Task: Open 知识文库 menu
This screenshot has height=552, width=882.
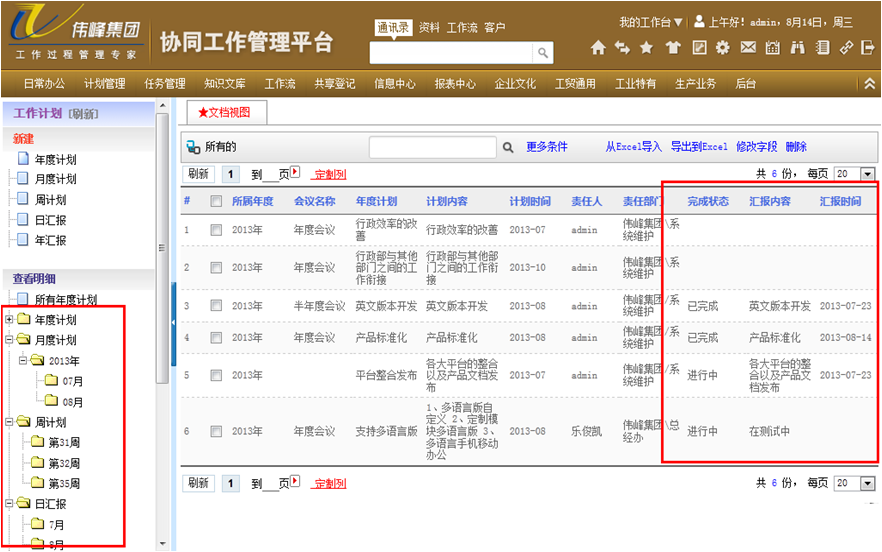Action: (224, 84)
